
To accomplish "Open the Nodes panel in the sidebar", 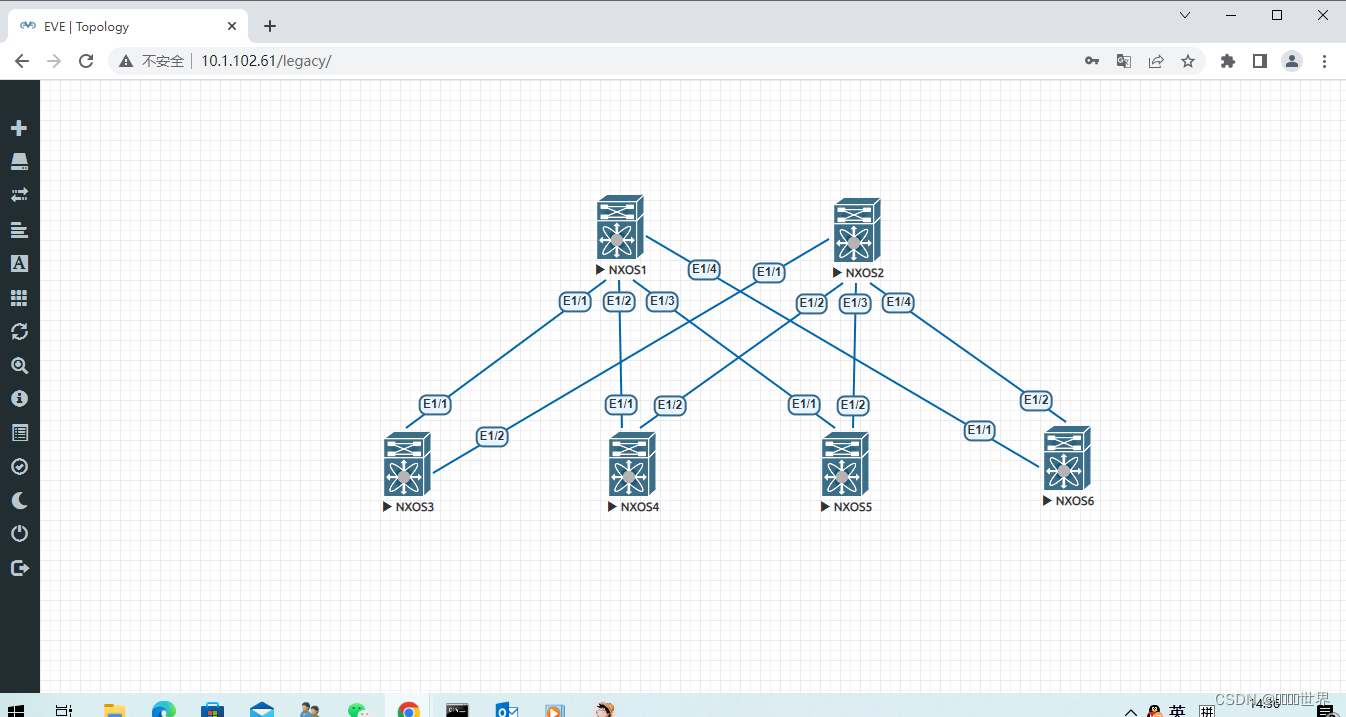I will coord(19,161).
